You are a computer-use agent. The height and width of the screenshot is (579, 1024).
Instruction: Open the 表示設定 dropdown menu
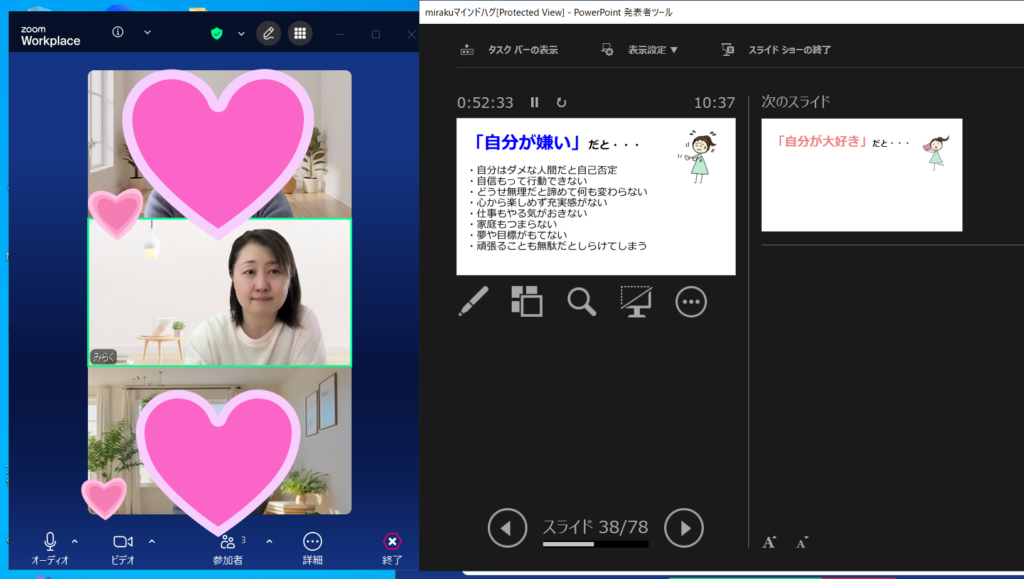pos(641,50)
